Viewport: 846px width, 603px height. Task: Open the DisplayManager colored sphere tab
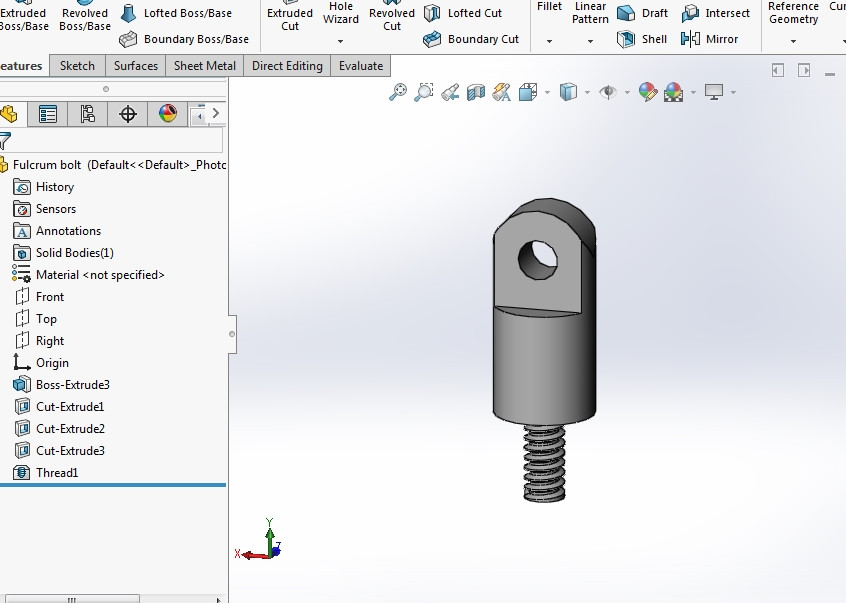tap(167, 113)
